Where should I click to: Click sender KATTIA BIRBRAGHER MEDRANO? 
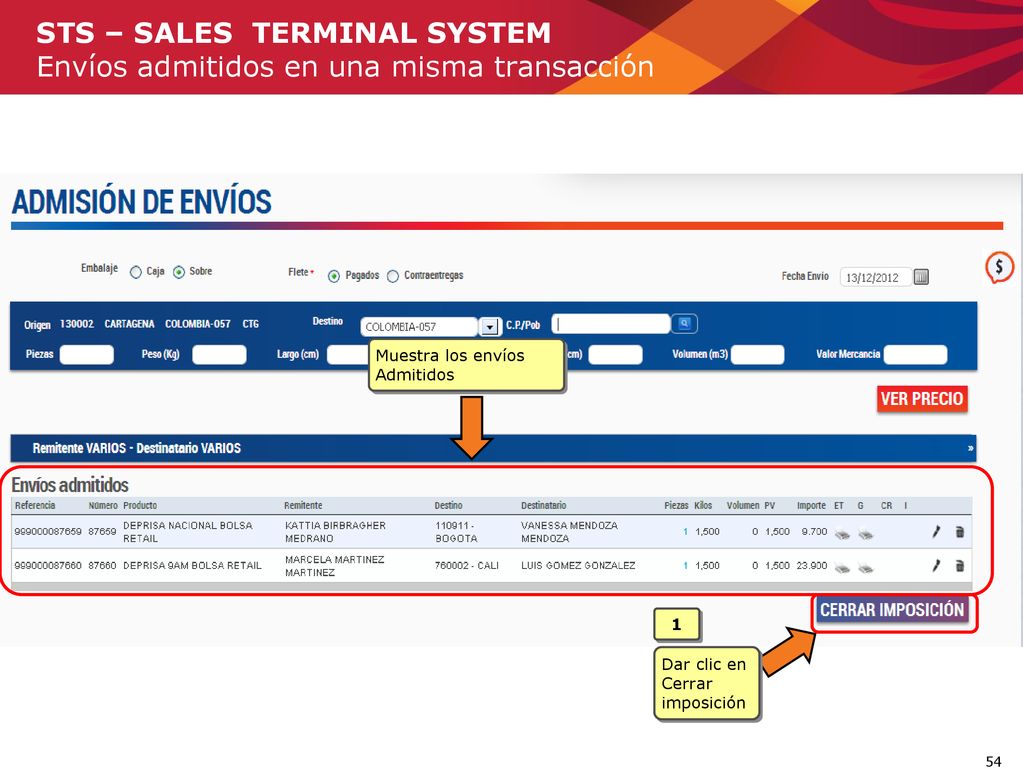[x=335, y=532]
